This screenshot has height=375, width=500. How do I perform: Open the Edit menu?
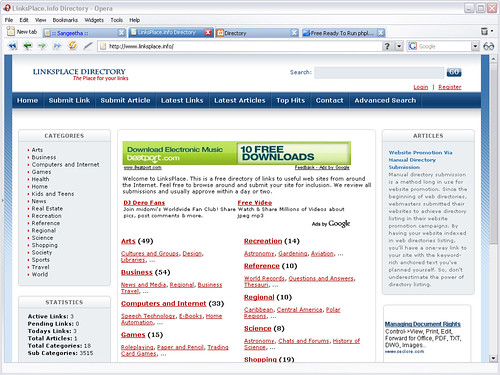click(24, 20)
